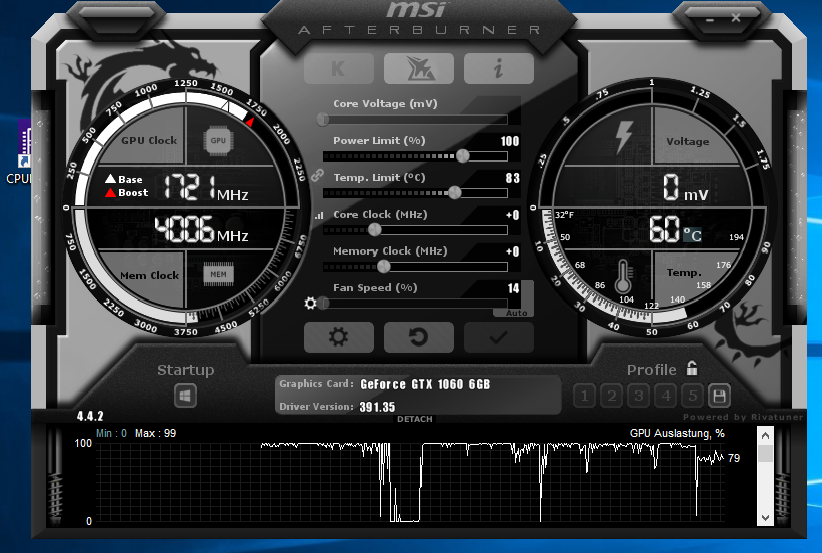Open settings with the gear button
The height and width of the screenshot is (553, 822).
point(339,337)
